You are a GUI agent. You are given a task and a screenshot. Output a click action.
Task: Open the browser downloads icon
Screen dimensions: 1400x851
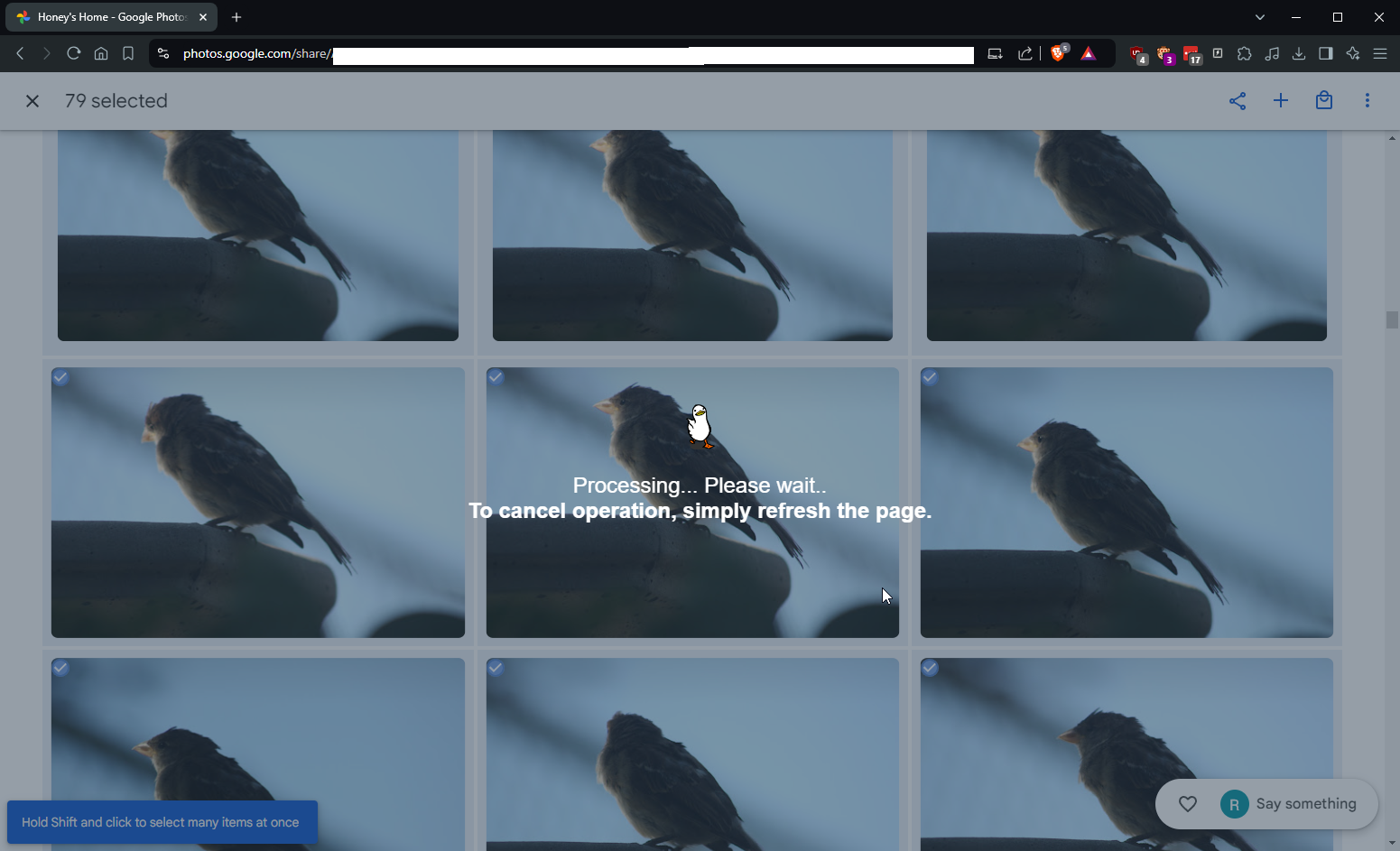tap(1299, 53)
